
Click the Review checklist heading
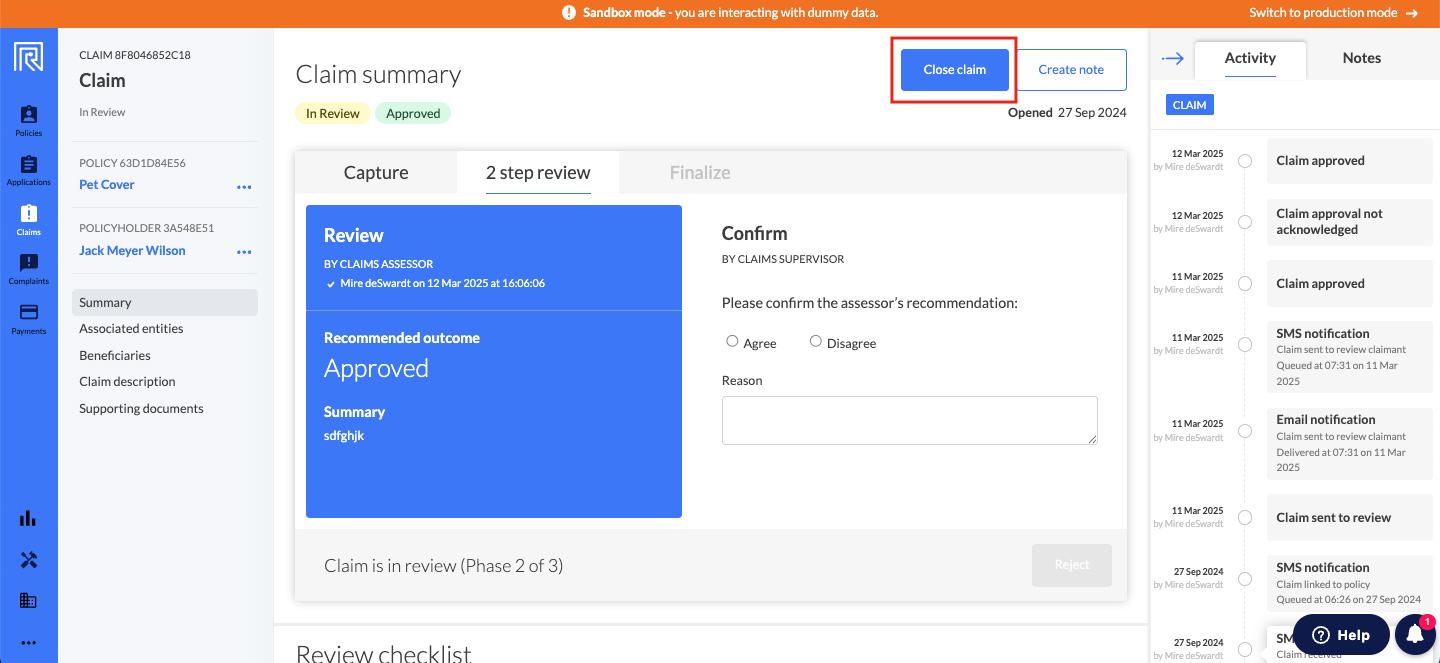tap(383, 653)
